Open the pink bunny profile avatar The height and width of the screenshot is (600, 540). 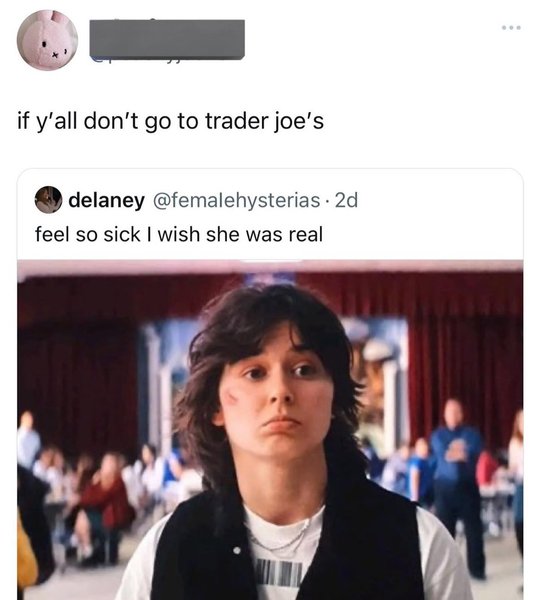(x=47, y=40)
